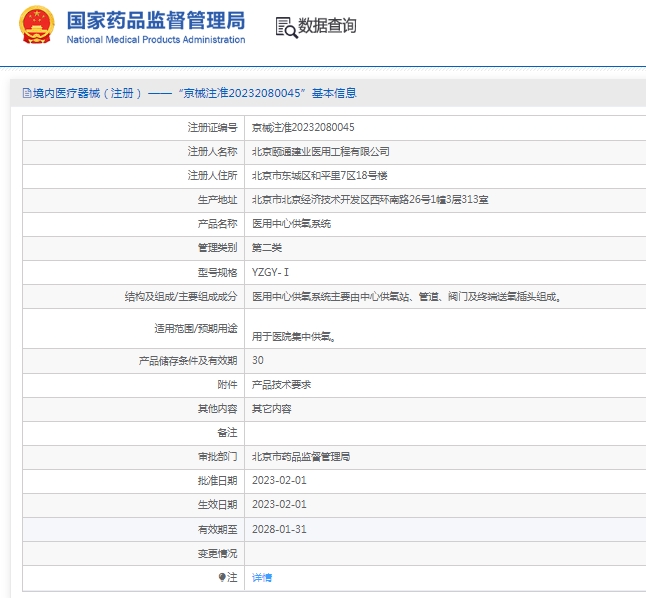This screenshot has height=598, width=646.
Task: Click the 注册人名称 label
Action: click(213, 152)
